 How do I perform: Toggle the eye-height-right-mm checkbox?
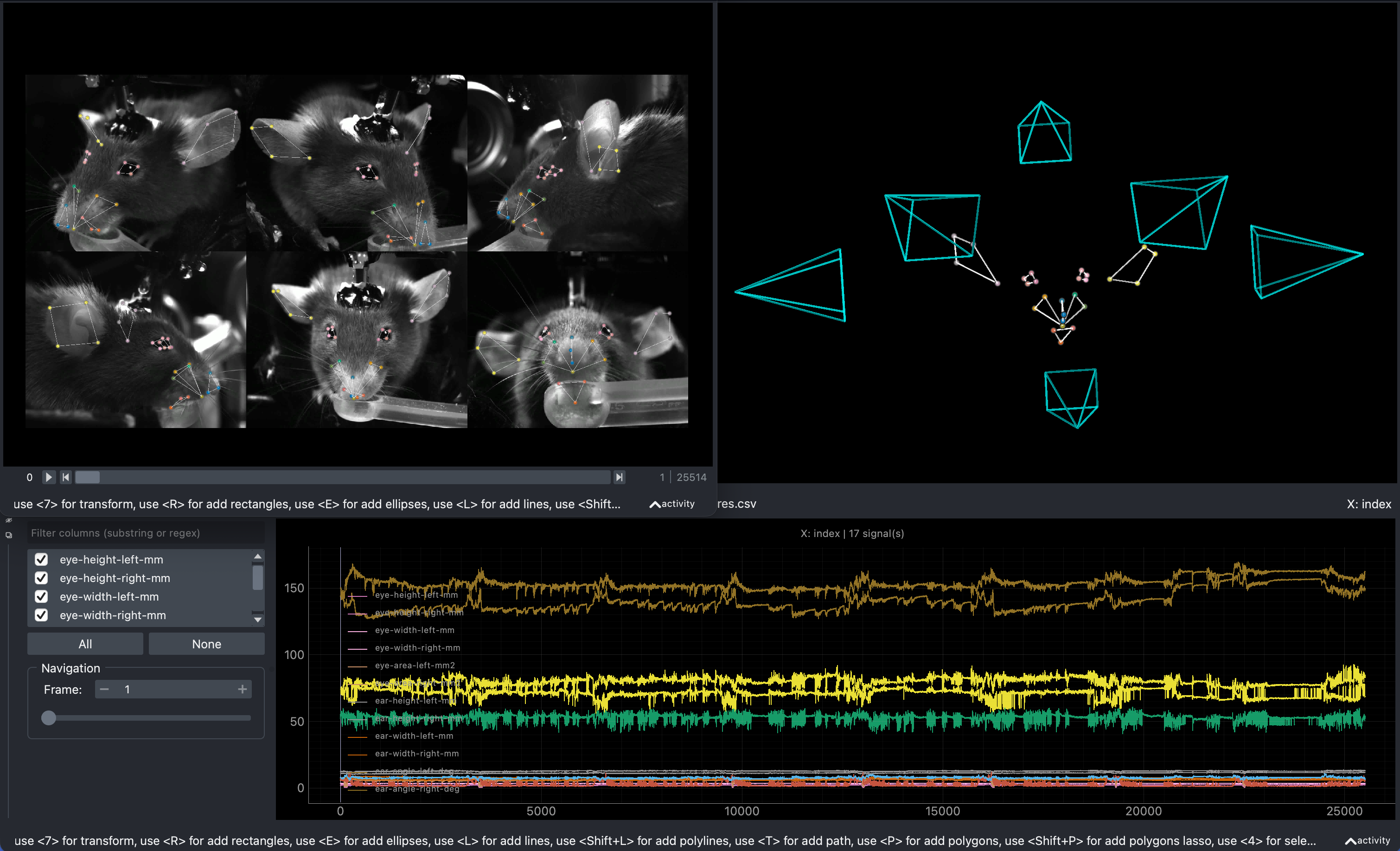click(x=41, y=578)
